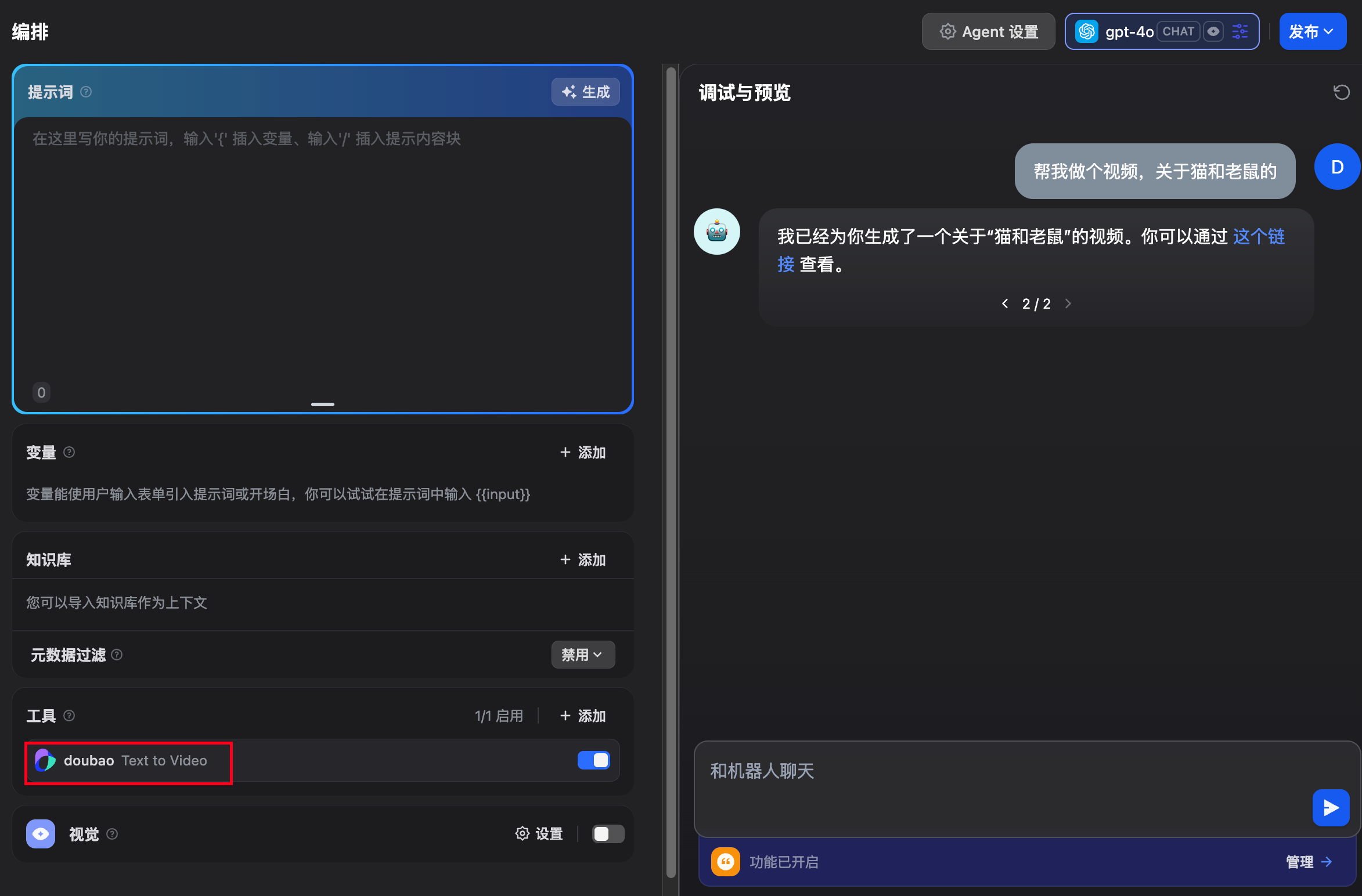Click the left panel vertical scrollbar
The width and height of the screenshot is (1362, 896).
(671, 472)
